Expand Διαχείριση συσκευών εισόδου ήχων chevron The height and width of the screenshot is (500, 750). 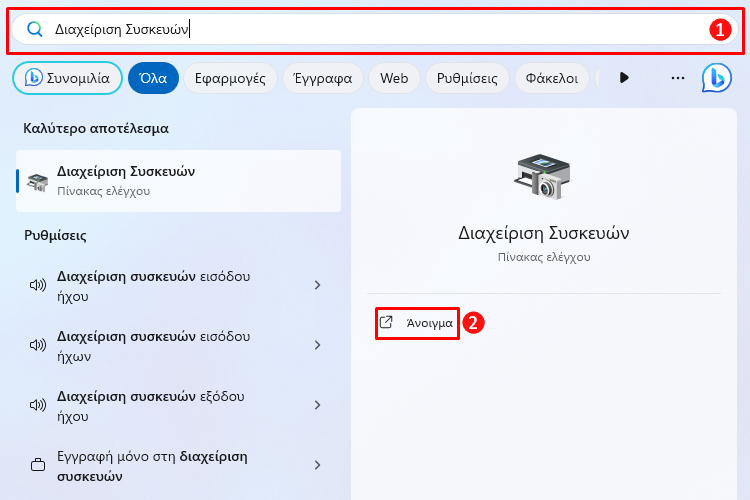click(x=318, y=345)
